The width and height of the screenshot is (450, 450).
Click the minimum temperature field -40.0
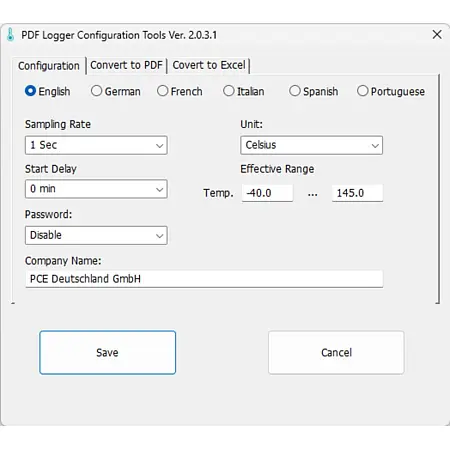267,193
